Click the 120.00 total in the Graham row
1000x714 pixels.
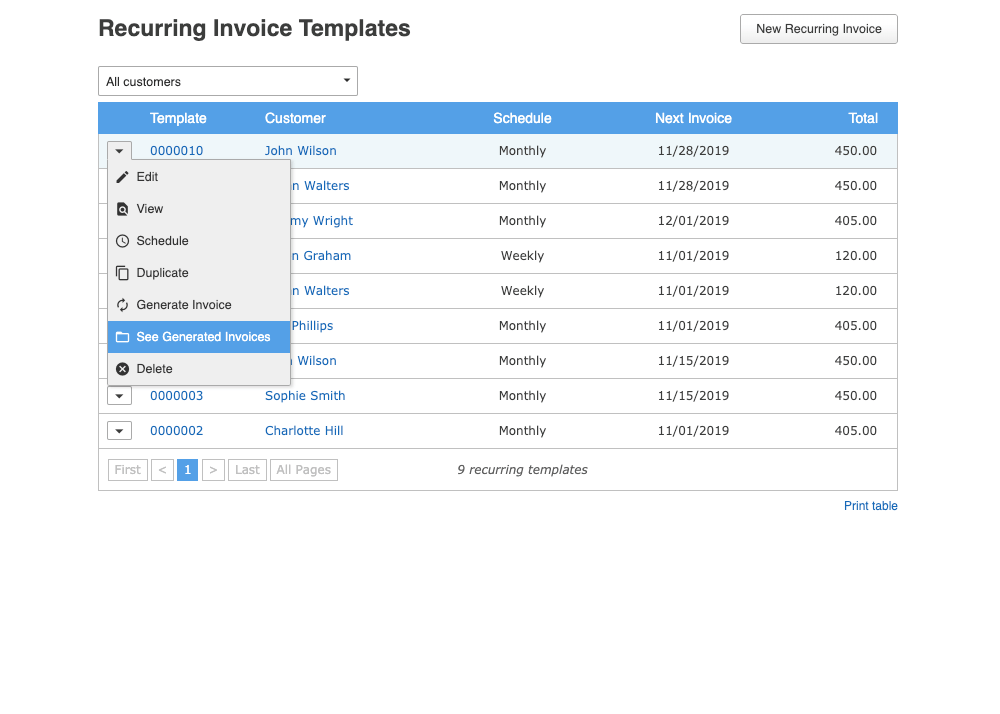point(856,256)
